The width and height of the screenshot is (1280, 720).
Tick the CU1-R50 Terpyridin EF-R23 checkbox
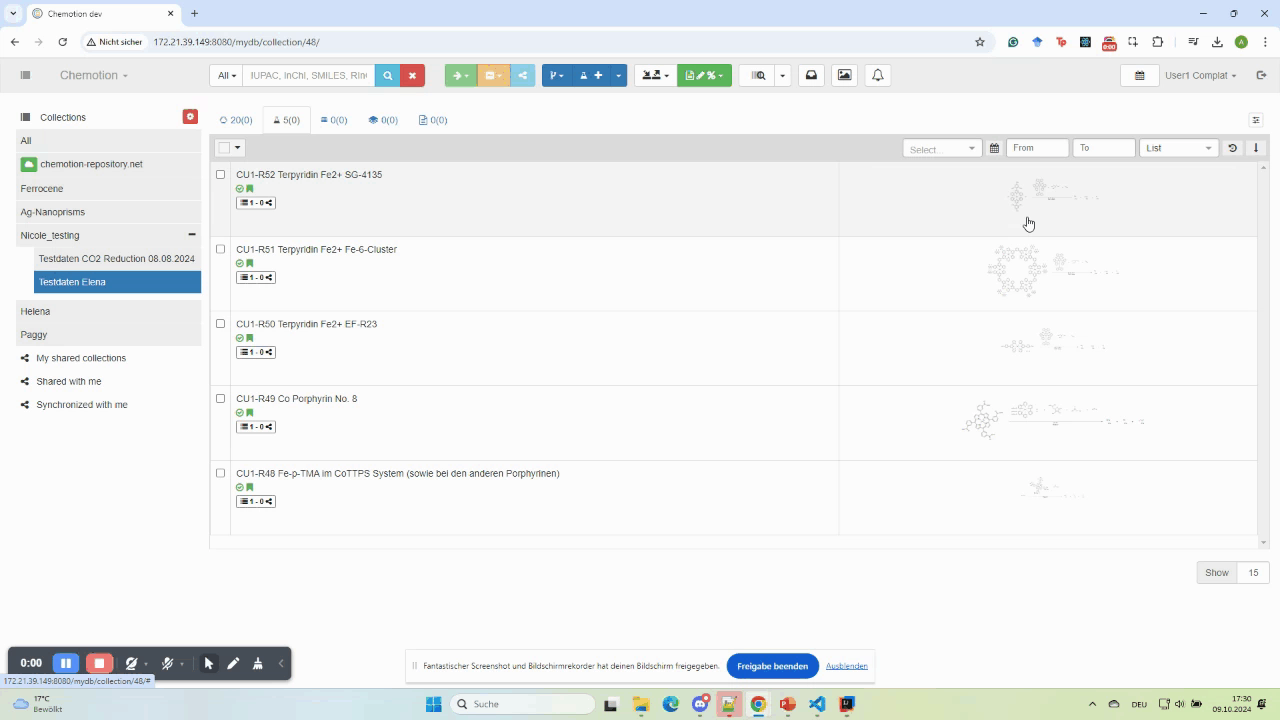click(221, 324)
